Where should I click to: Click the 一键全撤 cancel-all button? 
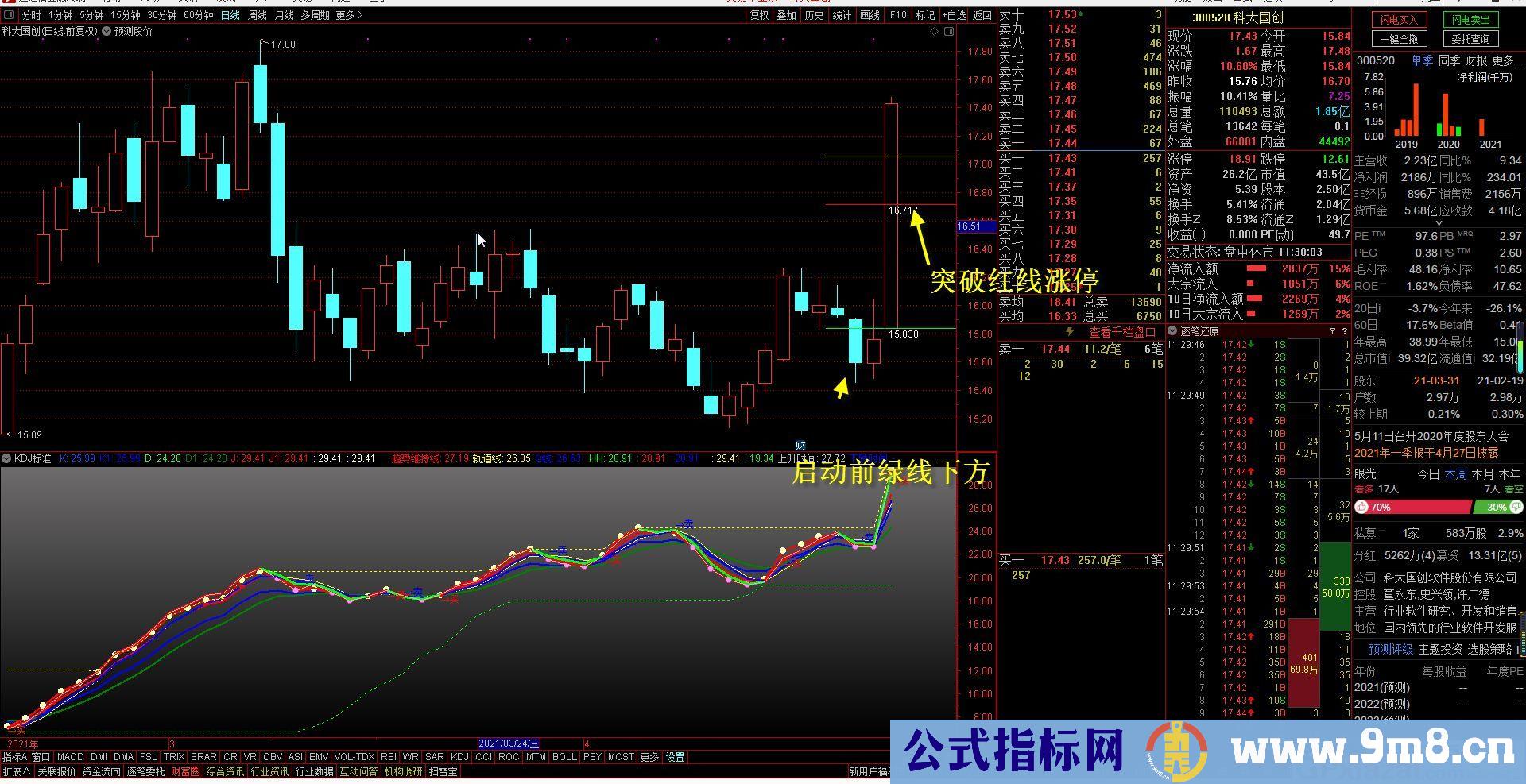pos(1399,39)
